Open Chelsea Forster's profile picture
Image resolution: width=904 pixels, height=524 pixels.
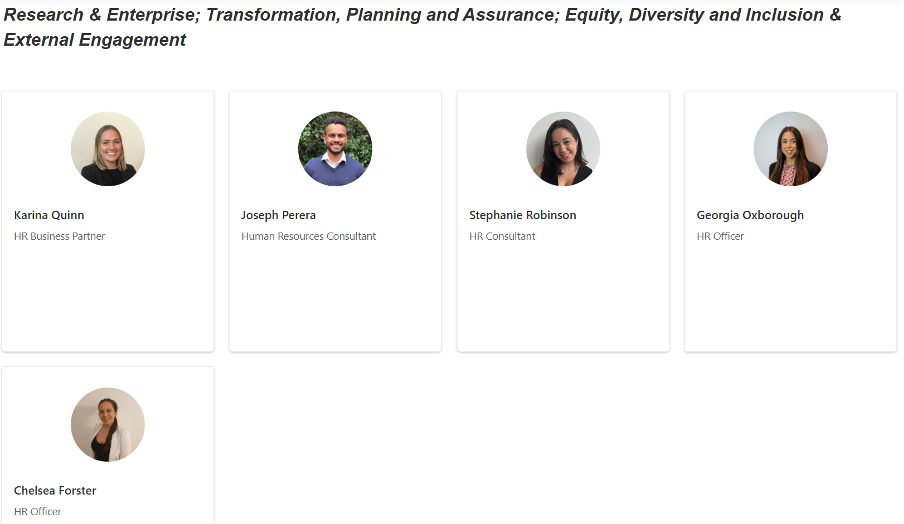coord(108,424)
